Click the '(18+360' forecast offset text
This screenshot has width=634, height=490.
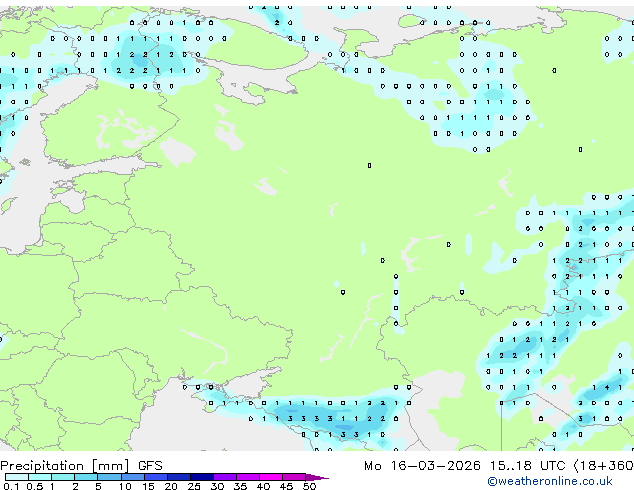tap(604, 466)
